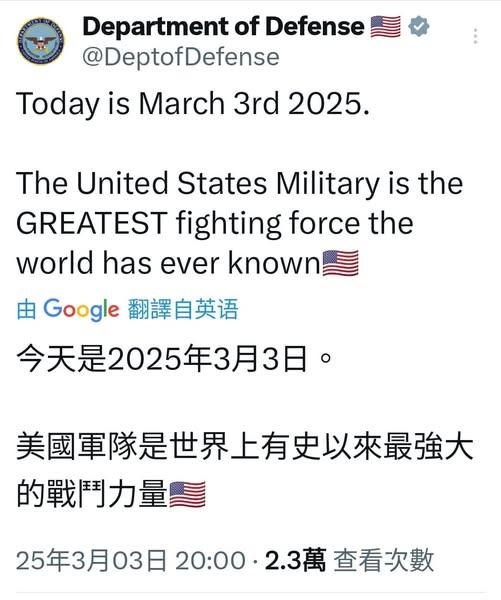Click the "2.3萬" view count number
501x600 pixels.
click(295, 560)
